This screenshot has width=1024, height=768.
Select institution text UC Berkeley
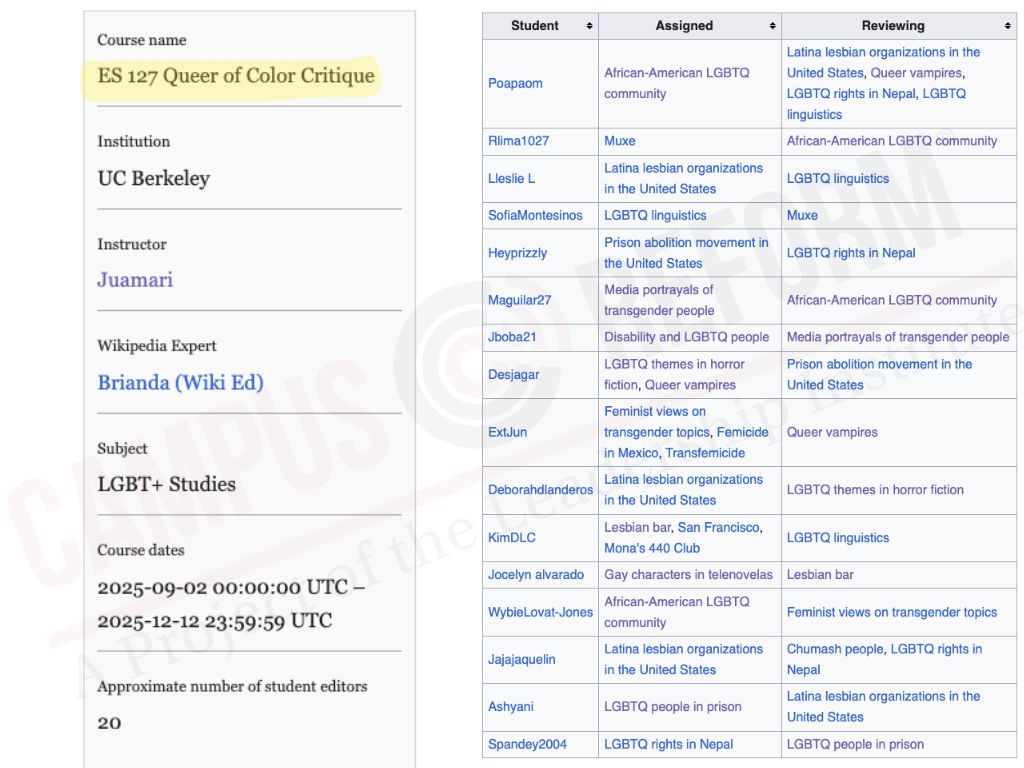pos(153,178)
